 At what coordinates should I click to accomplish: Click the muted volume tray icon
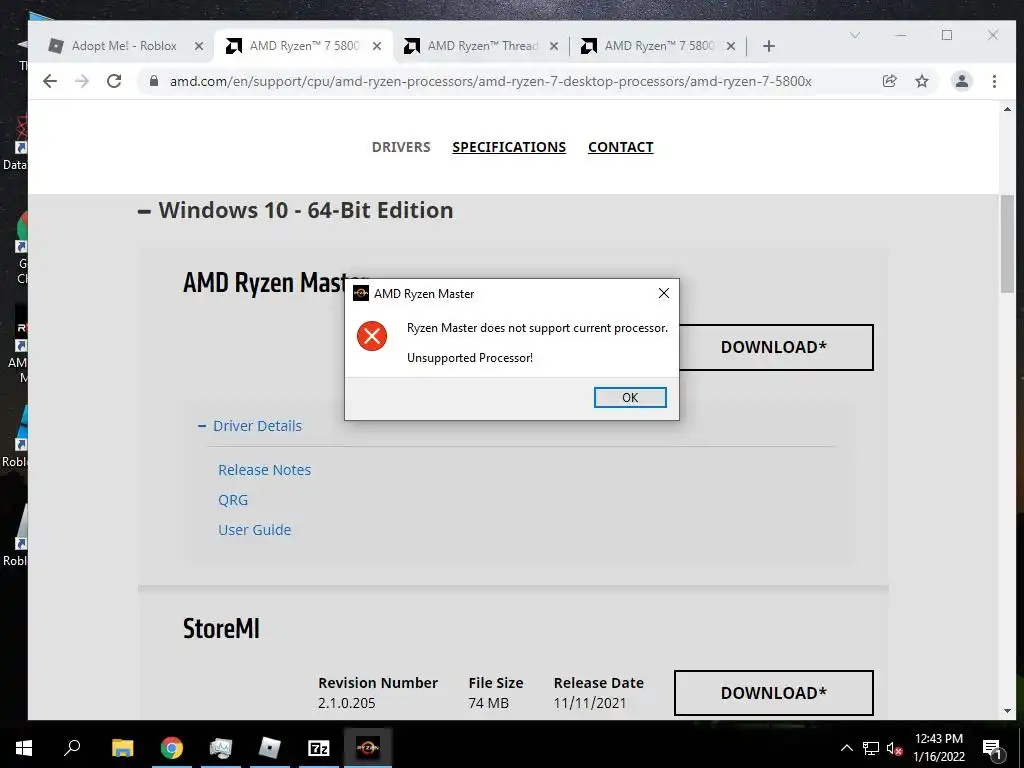[x=894, y=748]
